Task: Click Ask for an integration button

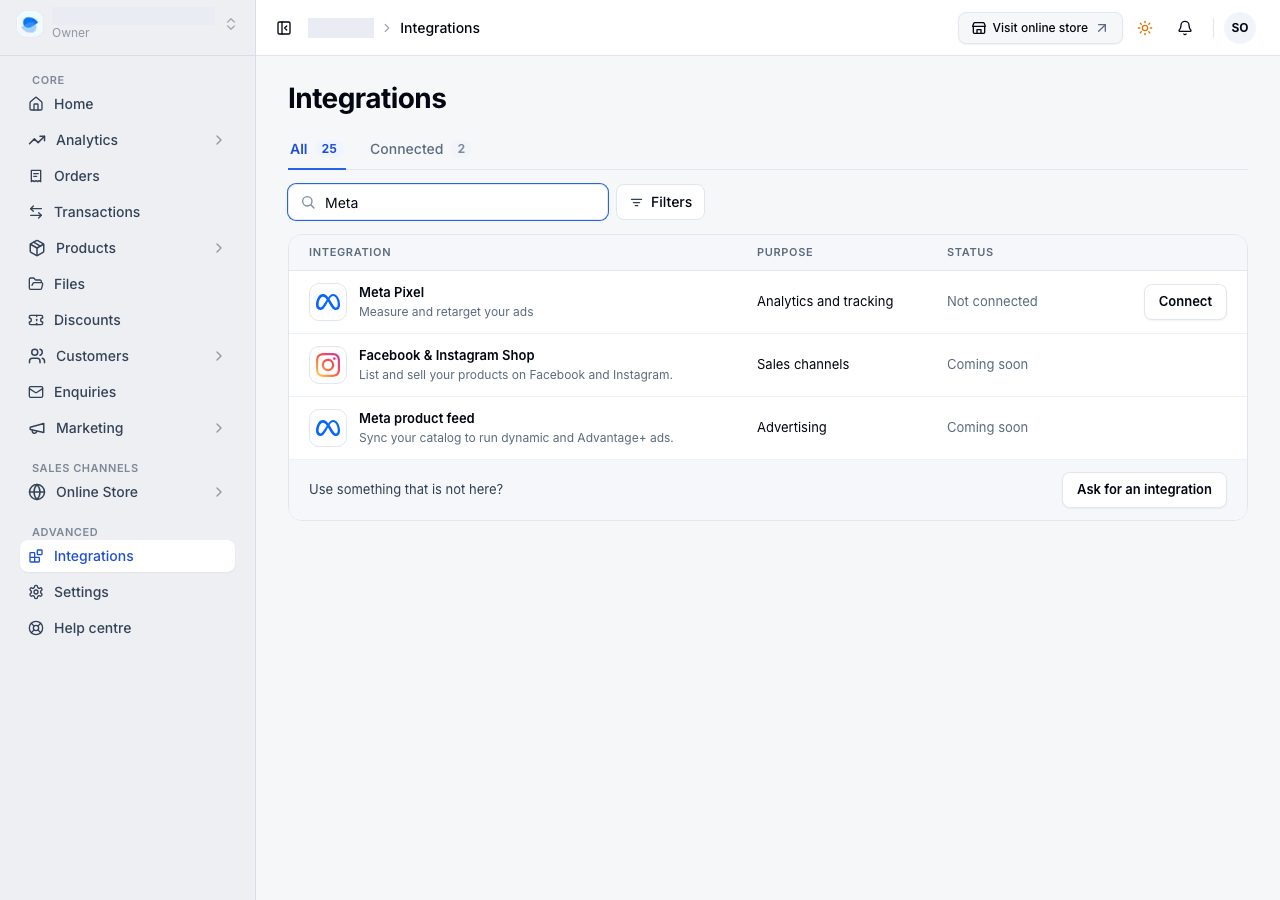Action: pyautogui.click(x=1144, y=490)
